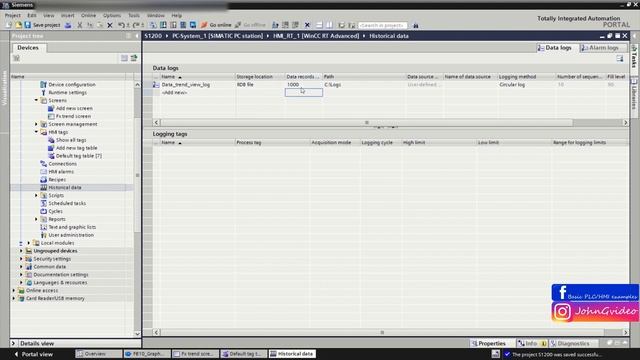Click the Cycles tree item
The width and height of the screenshot is (640, 360).
(56, 211)
